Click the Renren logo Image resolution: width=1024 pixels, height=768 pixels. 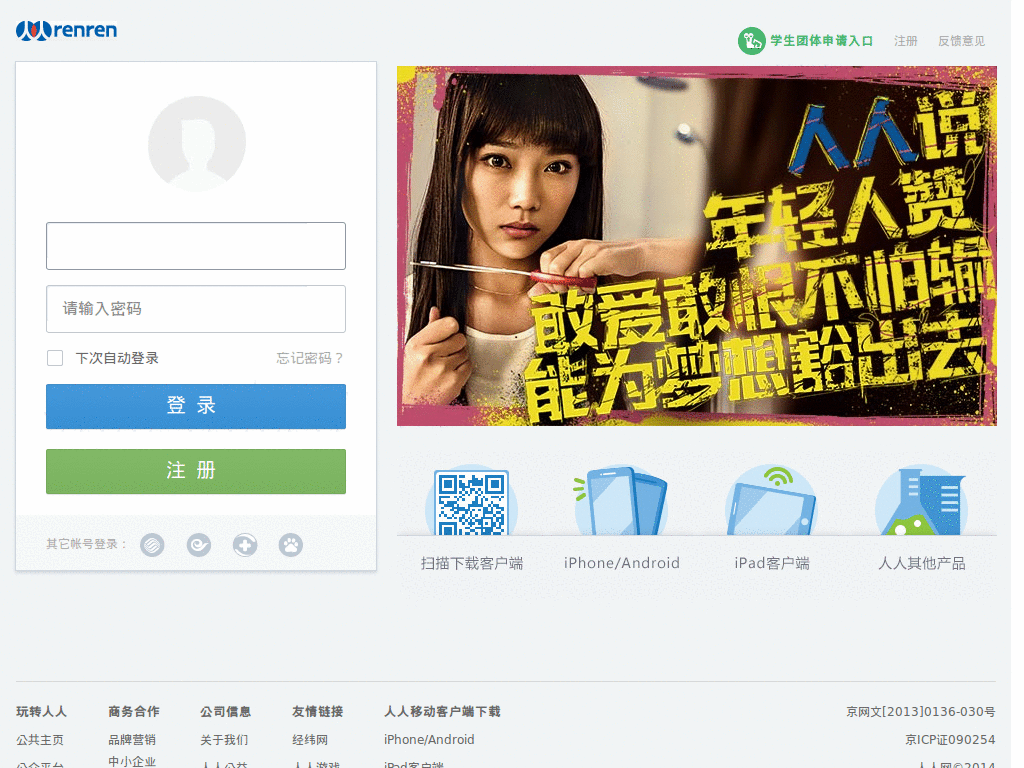tap(66, 30)
